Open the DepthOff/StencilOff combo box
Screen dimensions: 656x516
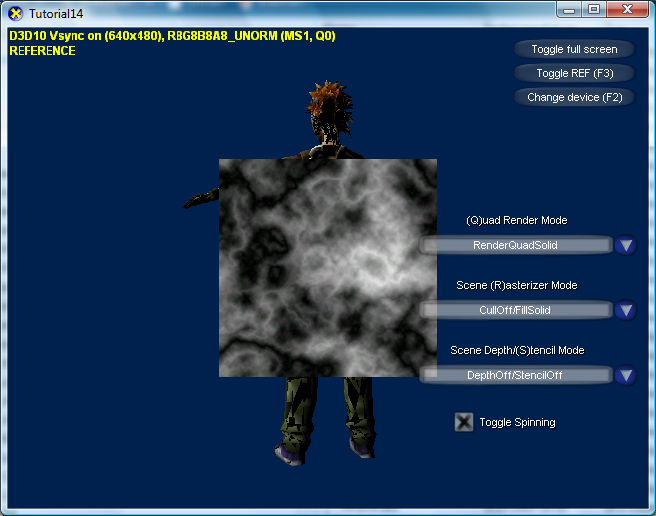pos(515,375)
